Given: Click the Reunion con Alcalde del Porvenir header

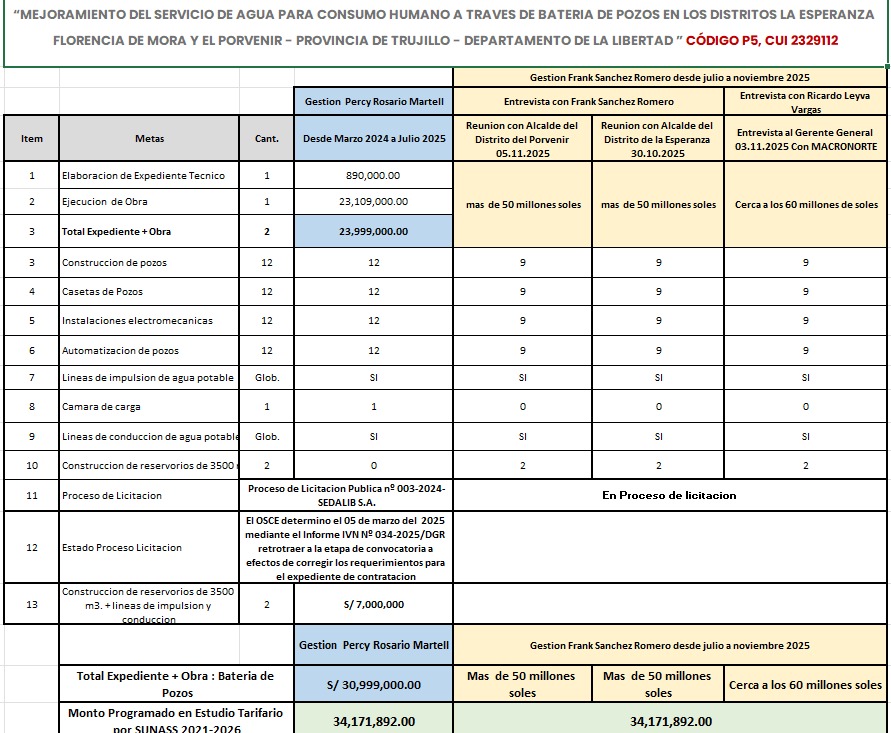Looking at the screenshot, I should click(522, 139).
